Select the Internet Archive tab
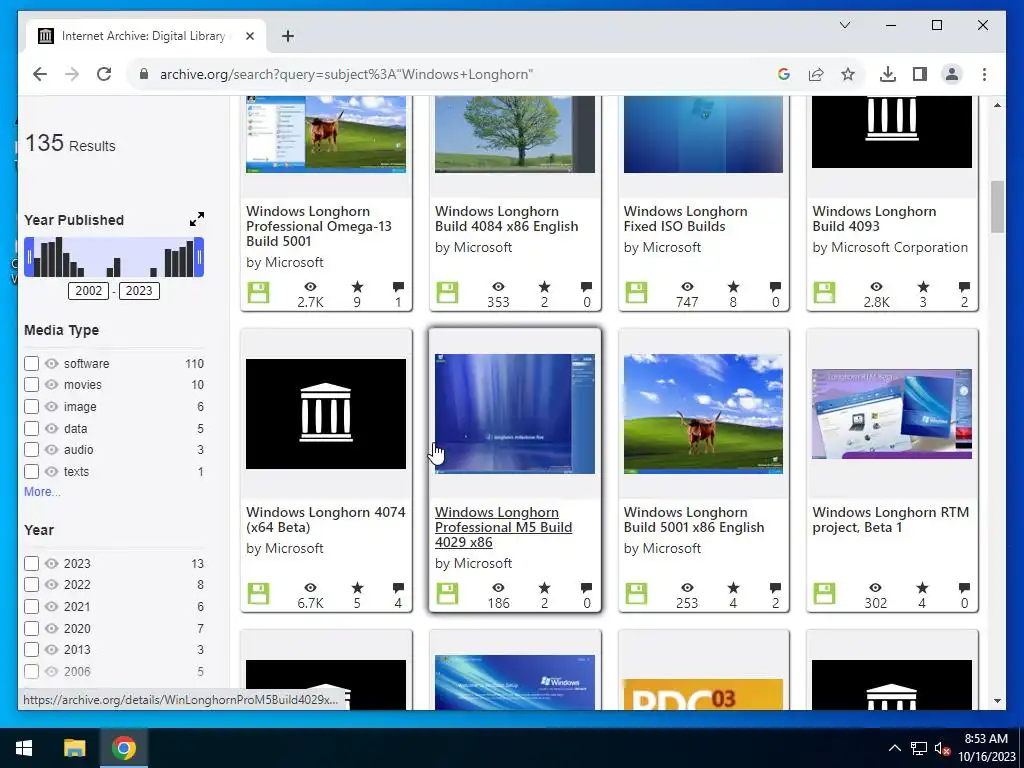Screen dimensions: 1024x768 pyautogui.click(x=146, y=36)
